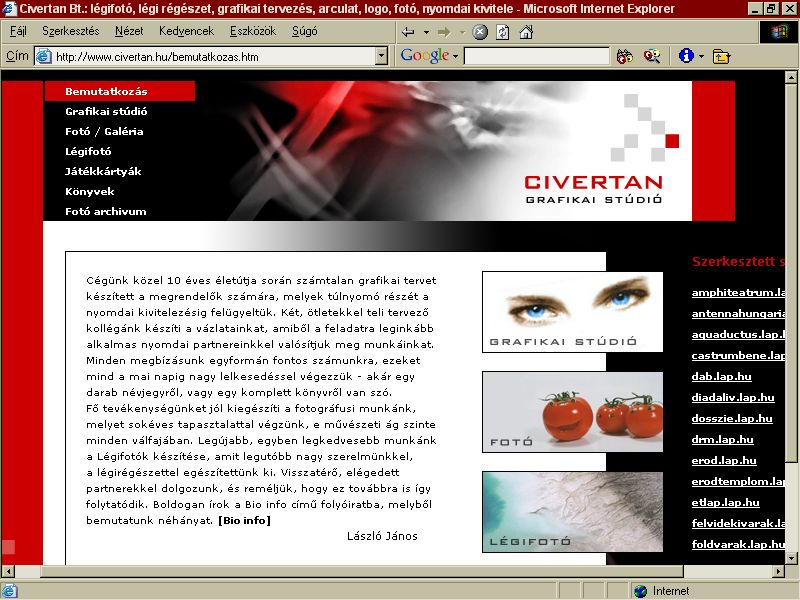Click the Forward arrow toolbar icon
This screenshot has height=600, width=800.
point(444,32)
